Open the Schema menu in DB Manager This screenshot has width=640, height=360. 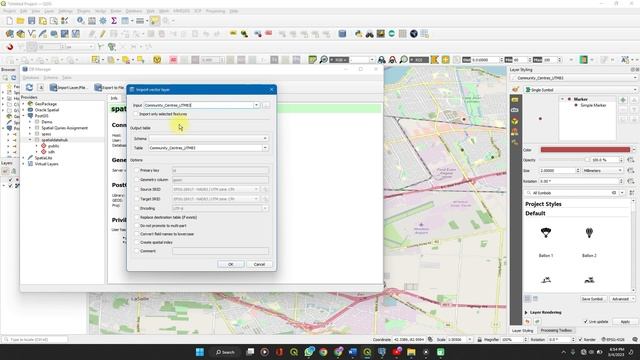pyautogui.click(x=51, y=78)
